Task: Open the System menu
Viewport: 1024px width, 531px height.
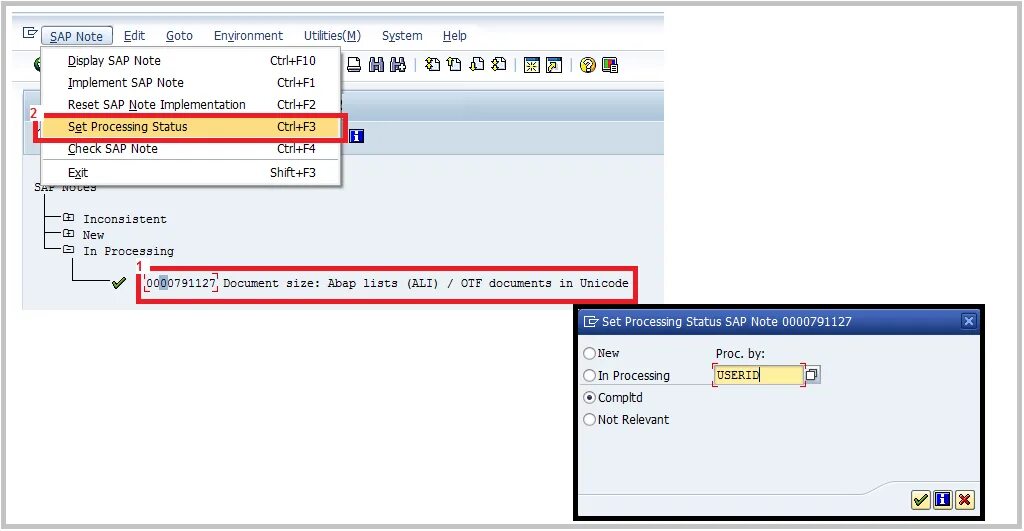Action: click(402, 36)
